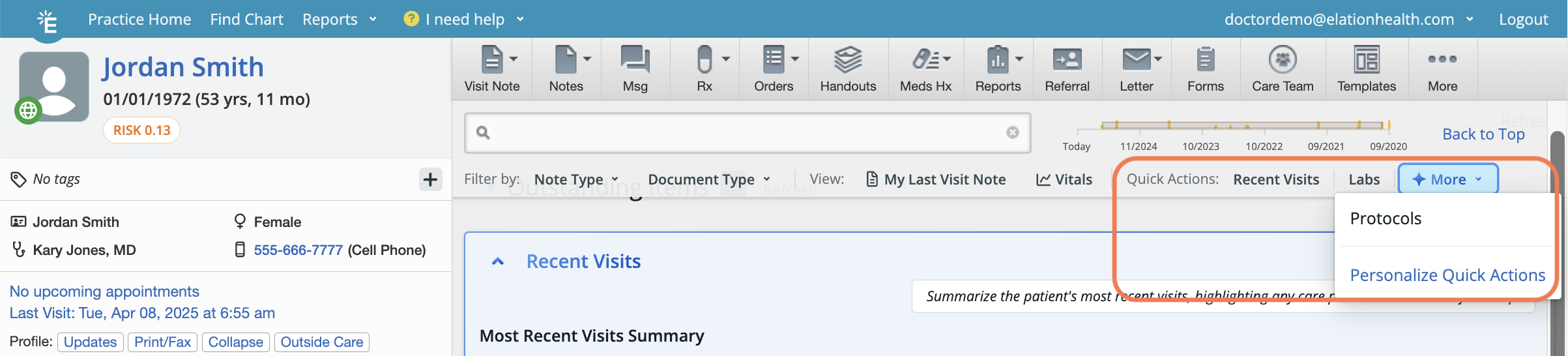Open the Reports menu in top navigation
The height and width of the screenshot is (356, 1568).
[x=339, y=20]
